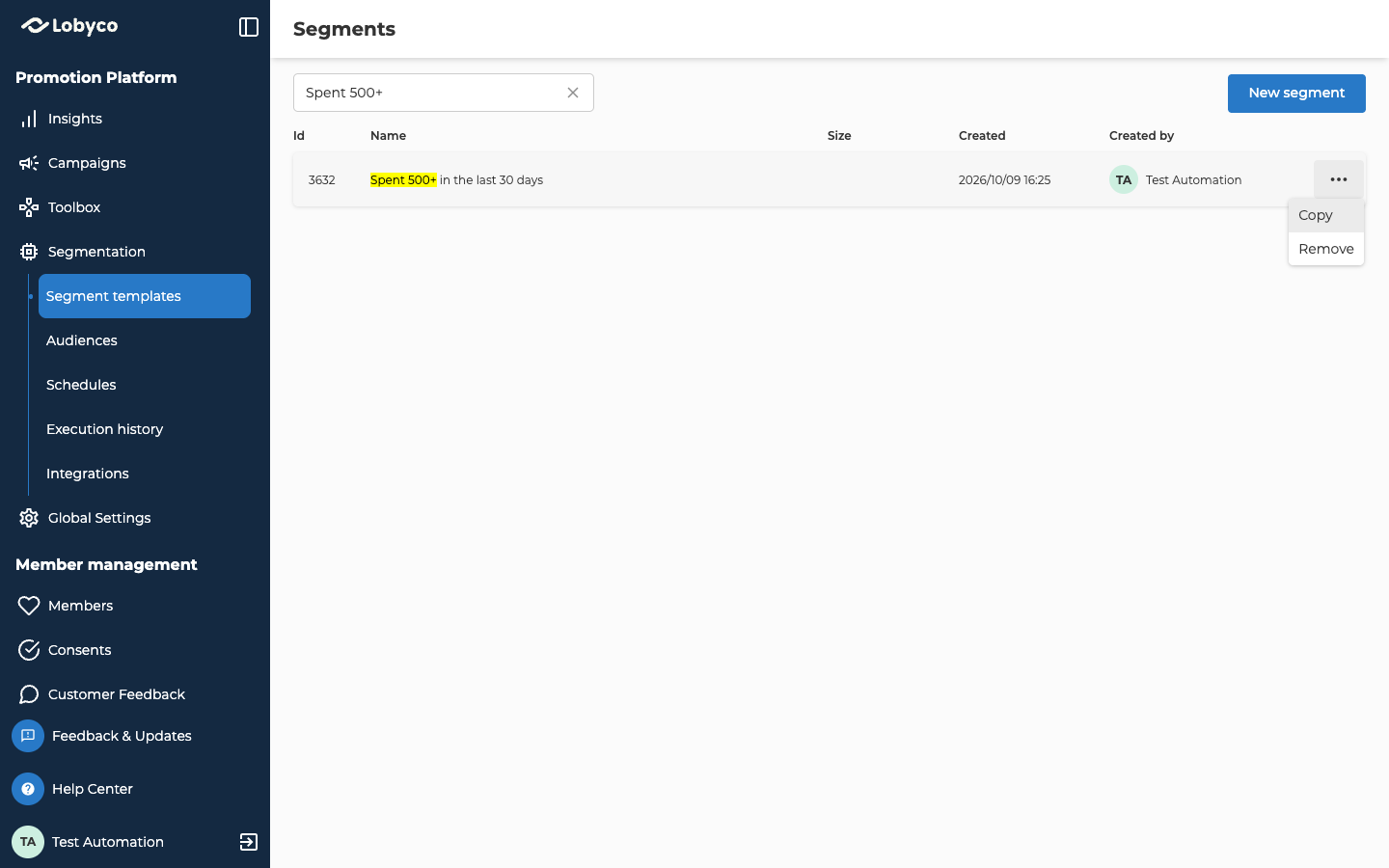Go to Audiences
1389x868 pixels.
click(x=82, y=340)
